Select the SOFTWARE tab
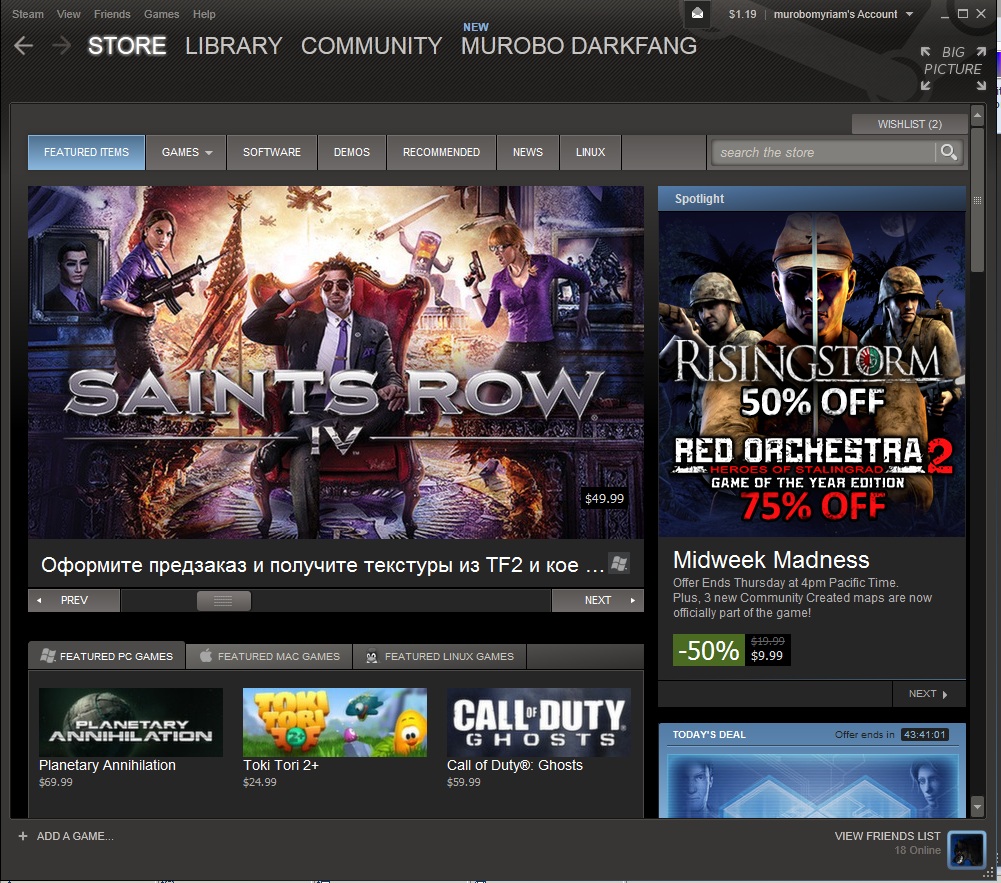 272,152
